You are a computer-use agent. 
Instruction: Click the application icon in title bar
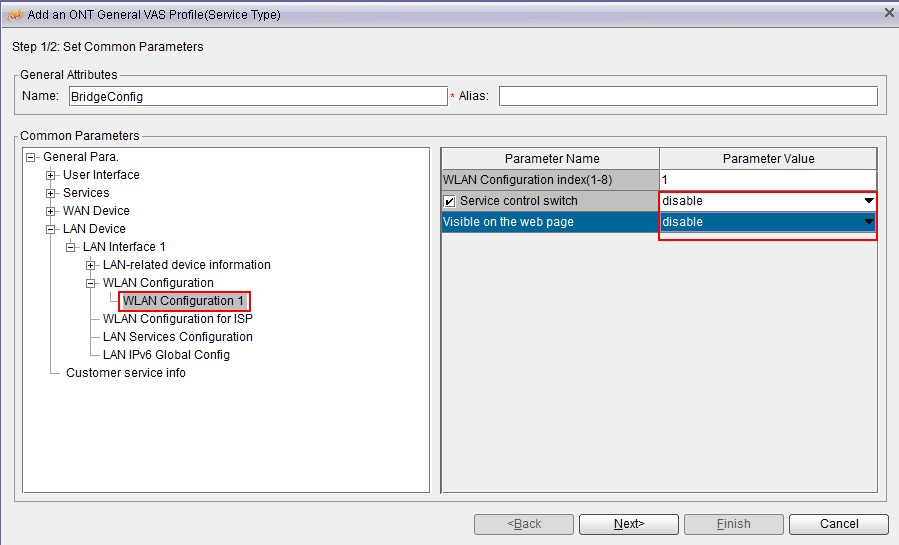[14, 14]
